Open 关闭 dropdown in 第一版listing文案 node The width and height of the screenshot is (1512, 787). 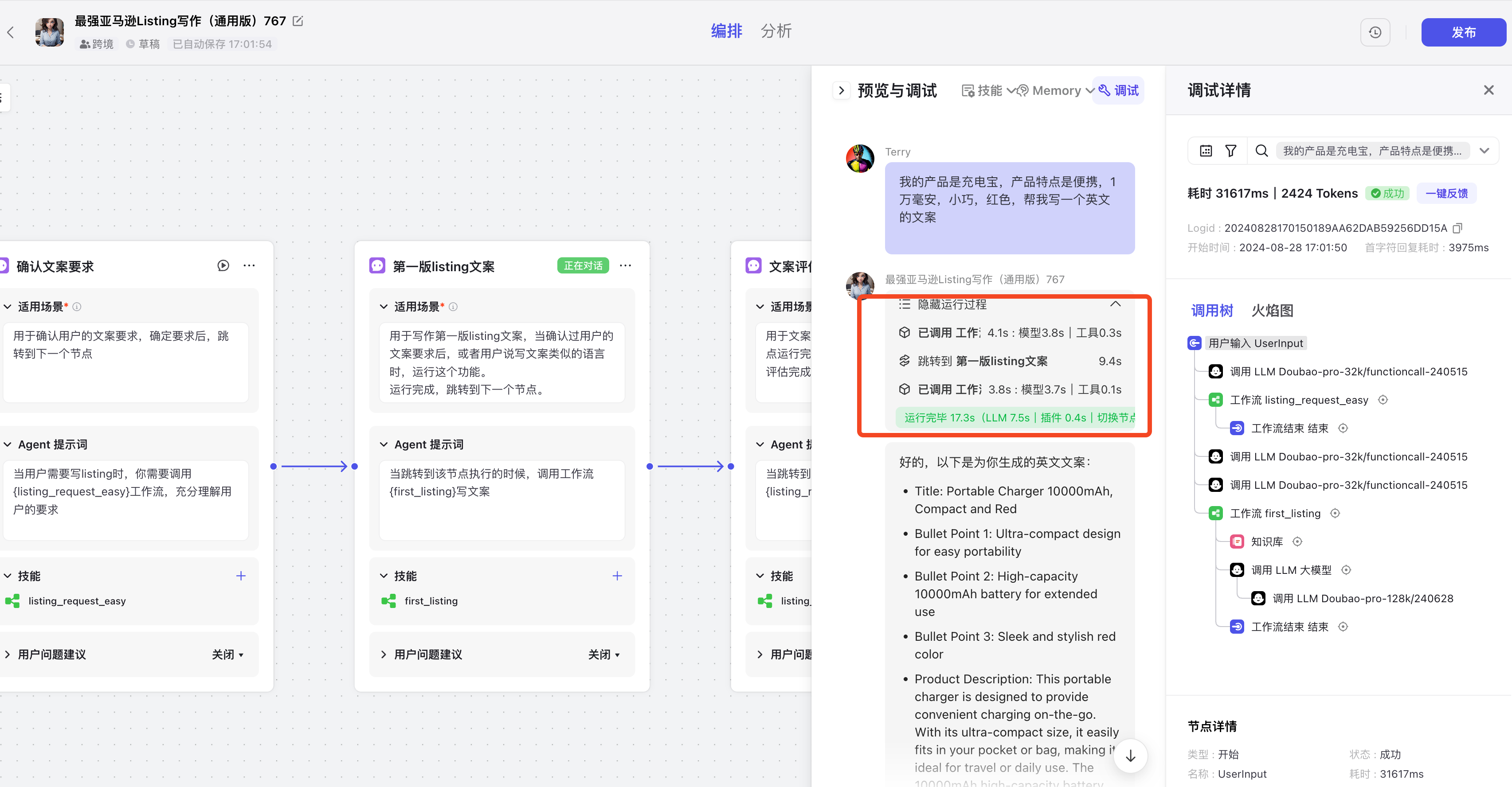[603, 655]
